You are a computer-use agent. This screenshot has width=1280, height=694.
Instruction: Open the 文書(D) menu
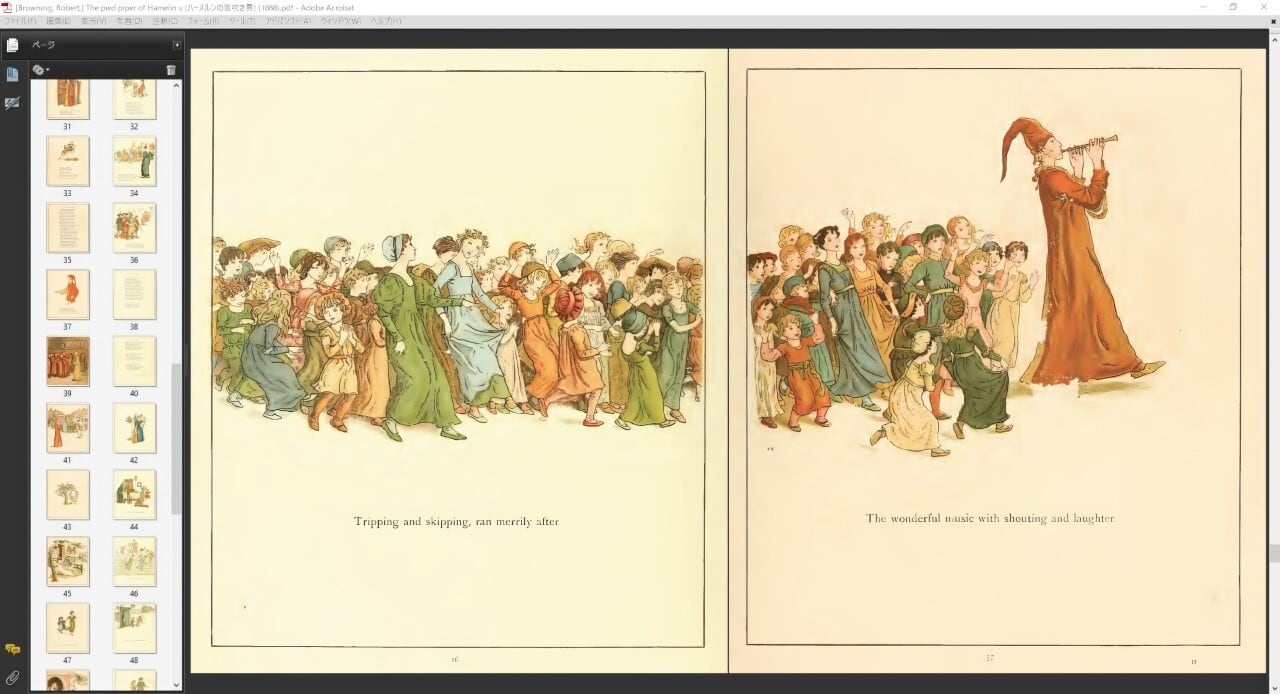click(x=129, y=20)
